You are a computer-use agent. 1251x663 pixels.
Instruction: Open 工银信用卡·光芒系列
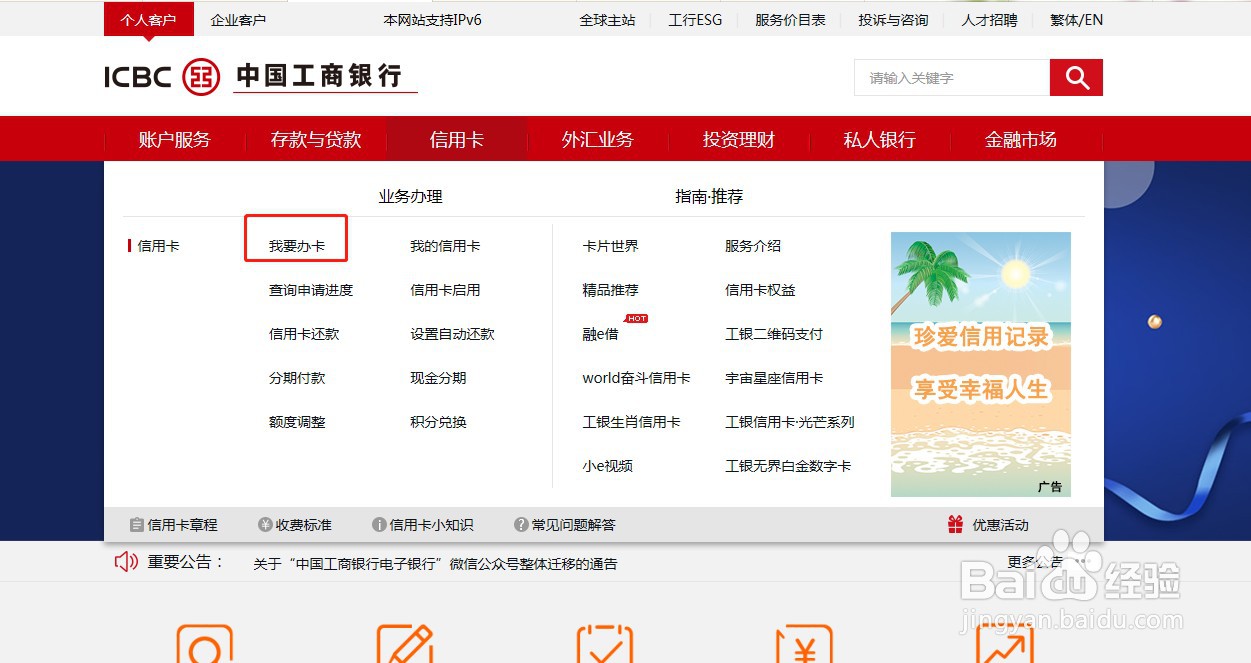790,422
